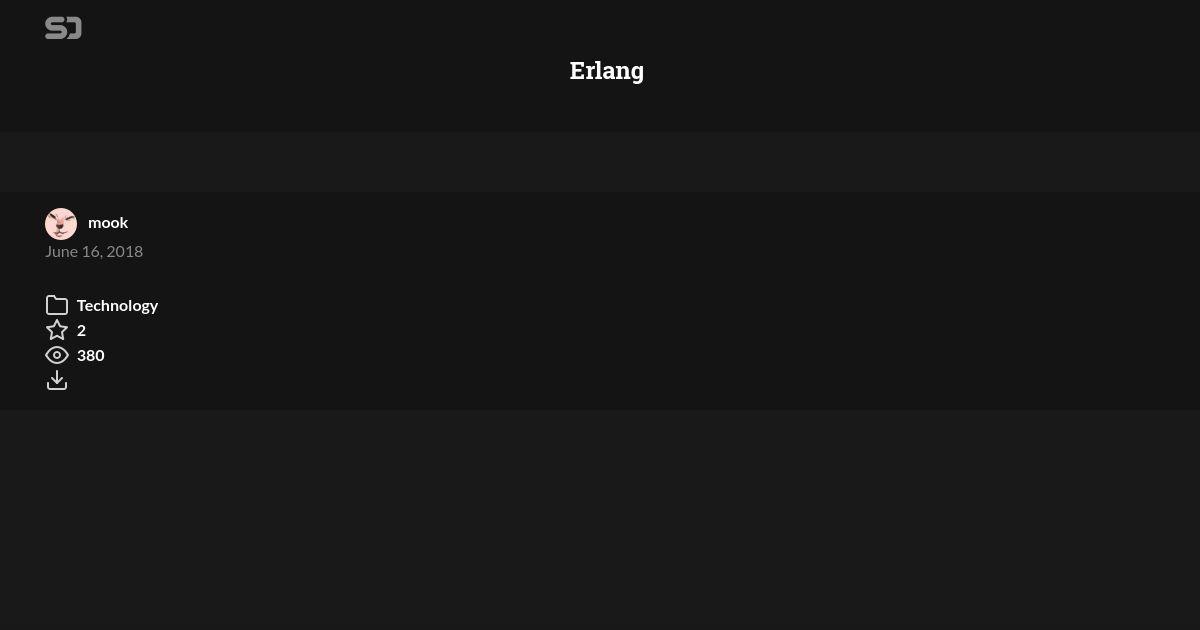Select the June 16, 2018 publish date

pos(94,251)
